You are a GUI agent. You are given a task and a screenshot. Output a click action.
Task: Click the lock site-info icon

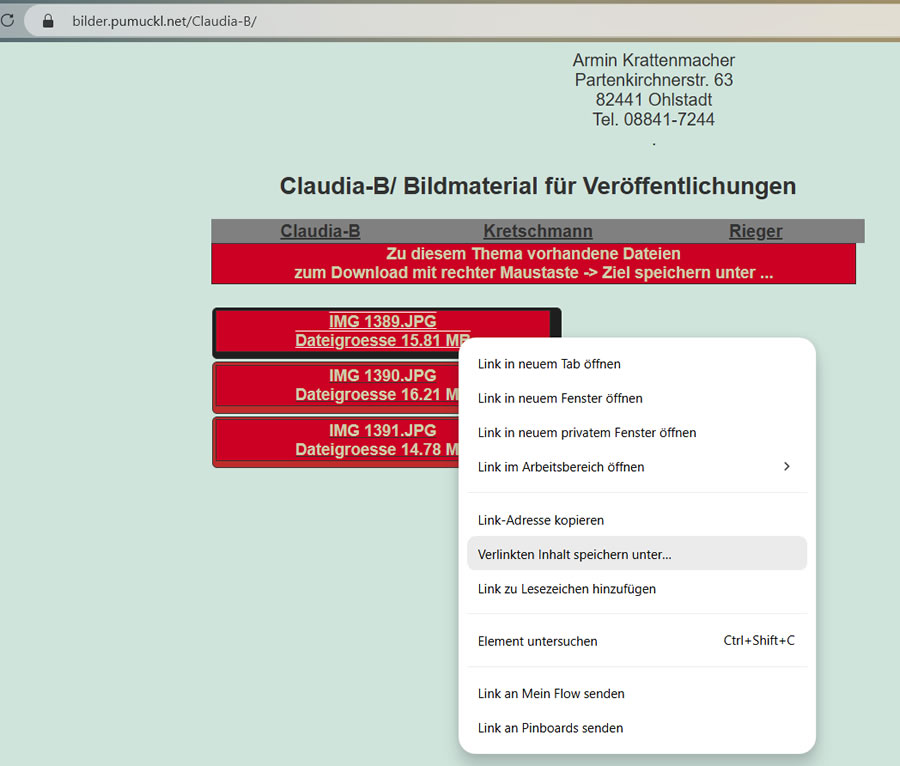[x=46, y=21]
